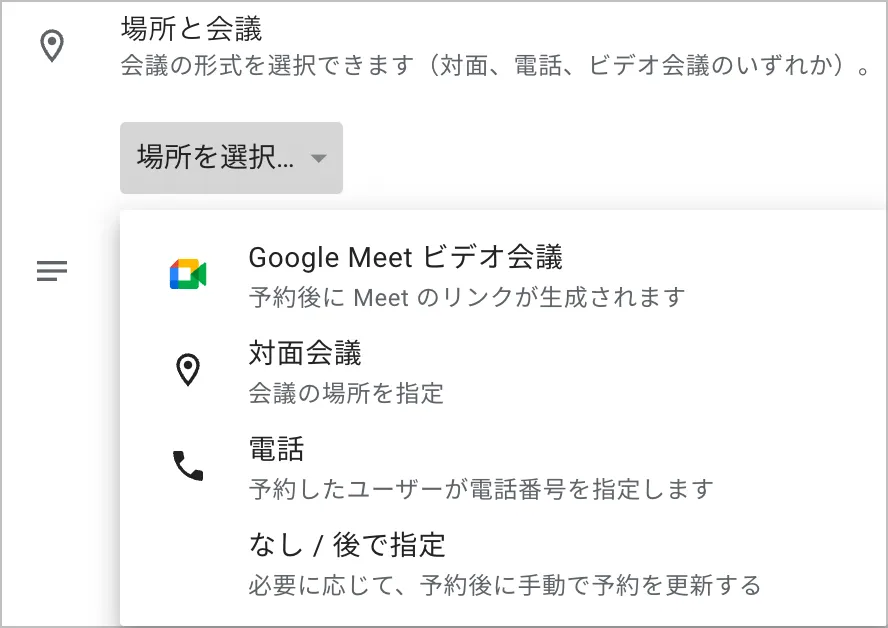Click the map pin icon for 対面会議
The height and width of the screenshot is (628, 888).
pyautogui.click(x=188, y=371)
